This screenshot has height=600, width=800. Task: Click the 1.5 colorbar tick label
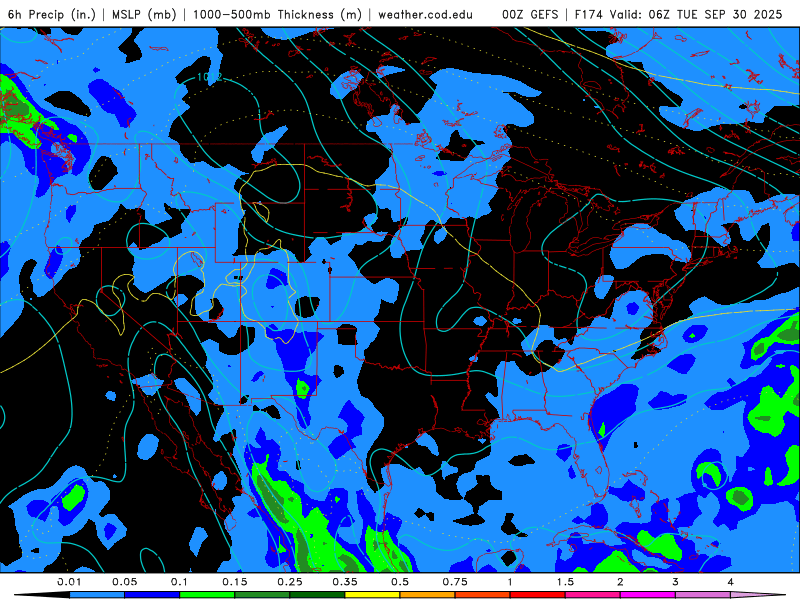coord(565,582)
